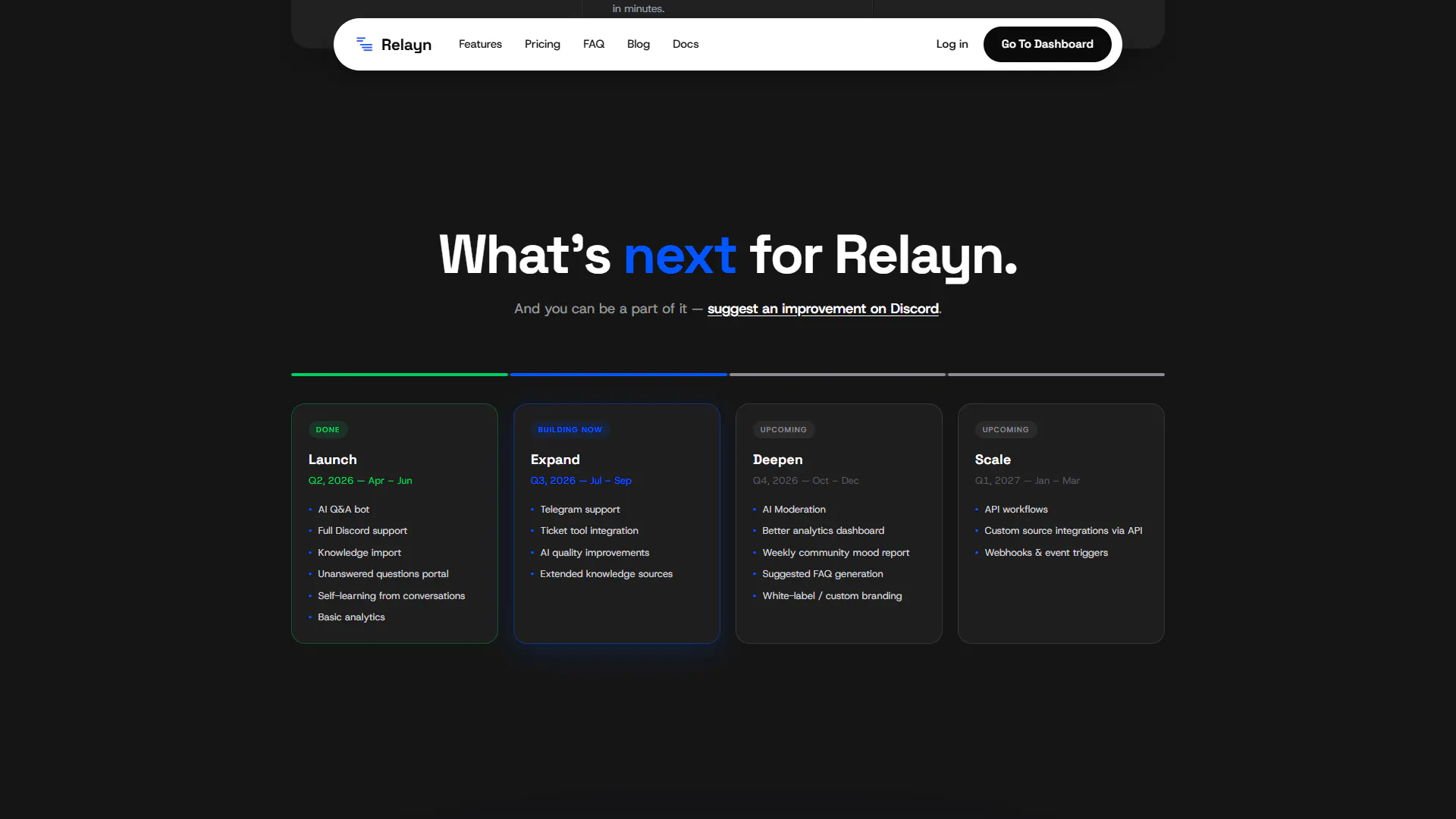Click the 'Q4, 2026 — Oct – Dec' date
Image resolution: width=1456 pixels, height=819 pixels.
tap(805, 481)
